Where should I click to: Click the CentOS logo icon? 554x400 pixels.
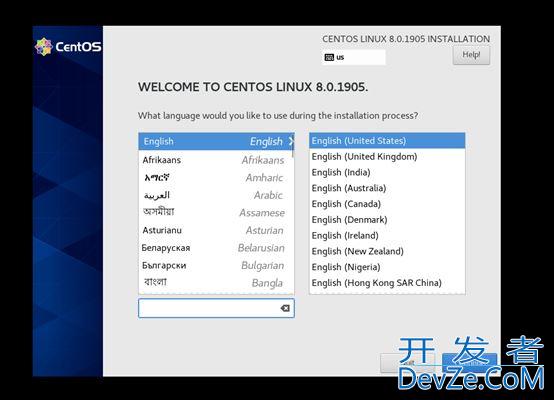tap(43, 47)
